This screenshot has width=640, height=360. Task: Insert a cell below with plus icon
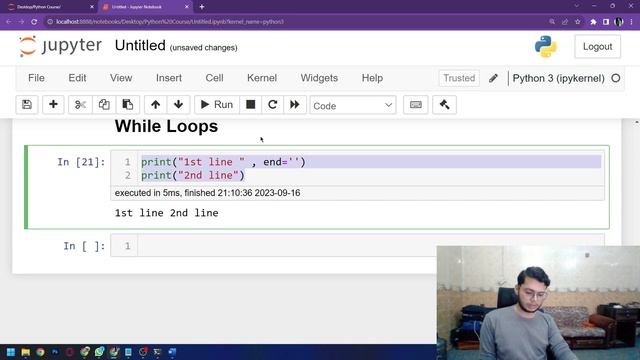click(53, 105)
